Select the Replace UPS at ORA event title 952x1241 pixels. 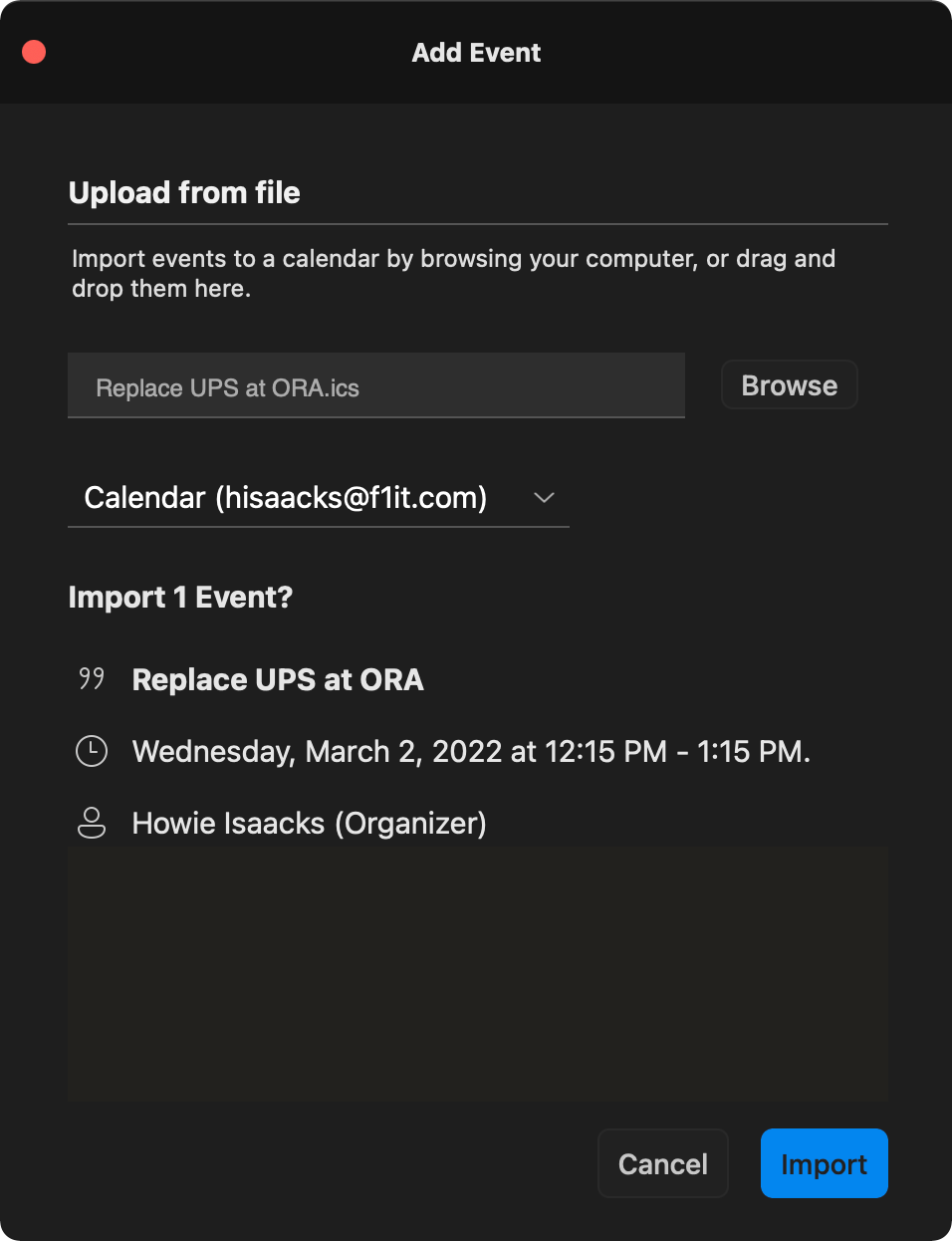coord(278,679)
